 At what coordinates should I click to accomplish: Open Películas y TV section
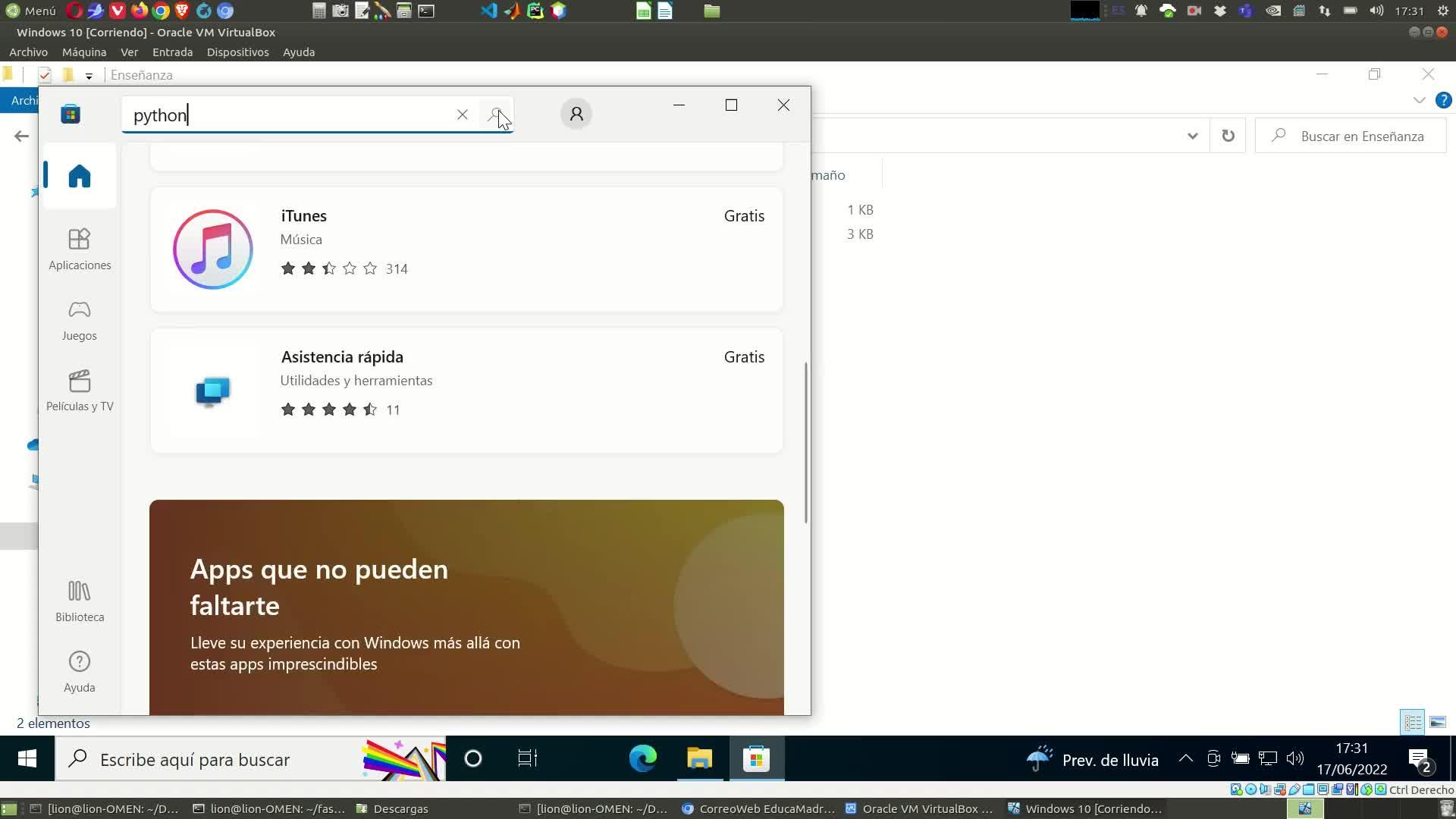[x=80, y=390]
